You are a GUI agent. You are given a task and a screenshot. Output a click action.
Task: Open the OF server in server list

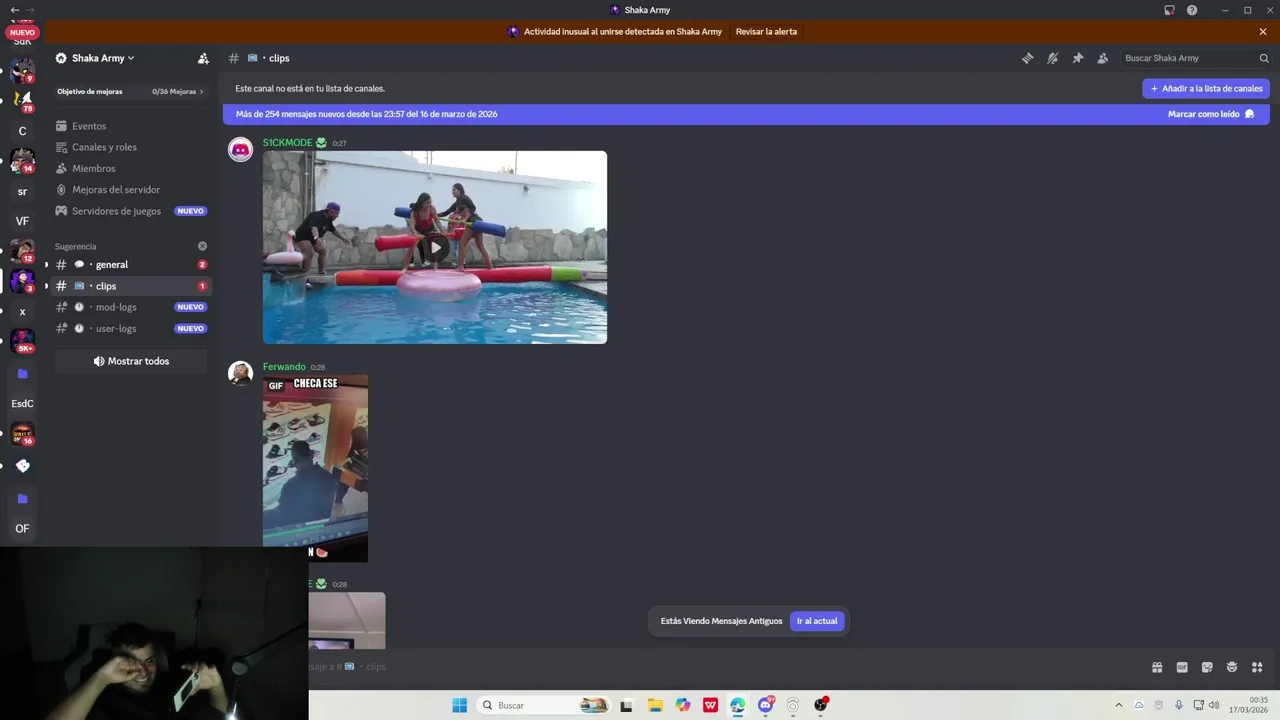[22, 528]
